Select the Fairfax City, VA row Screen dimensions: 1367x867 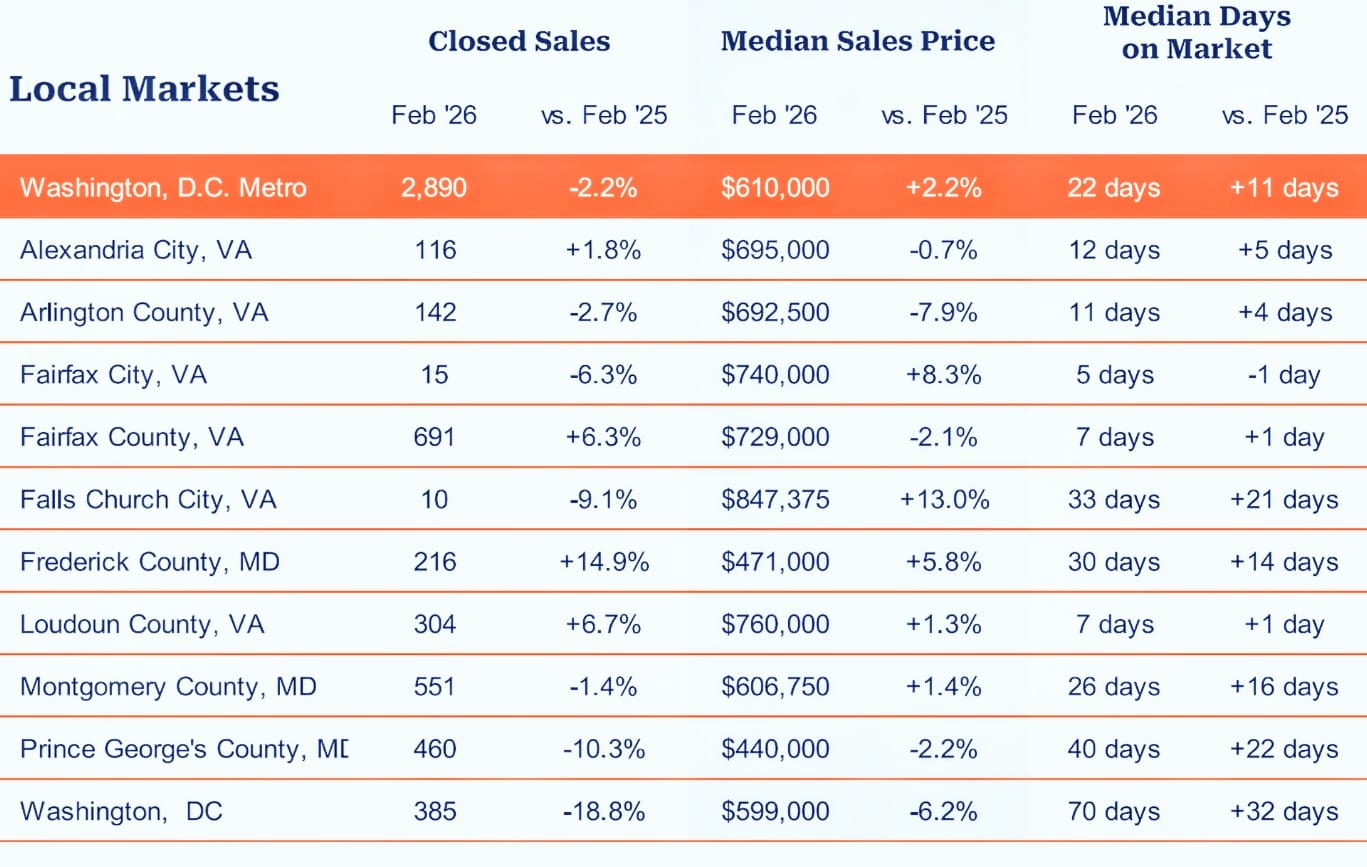point(113,374)
